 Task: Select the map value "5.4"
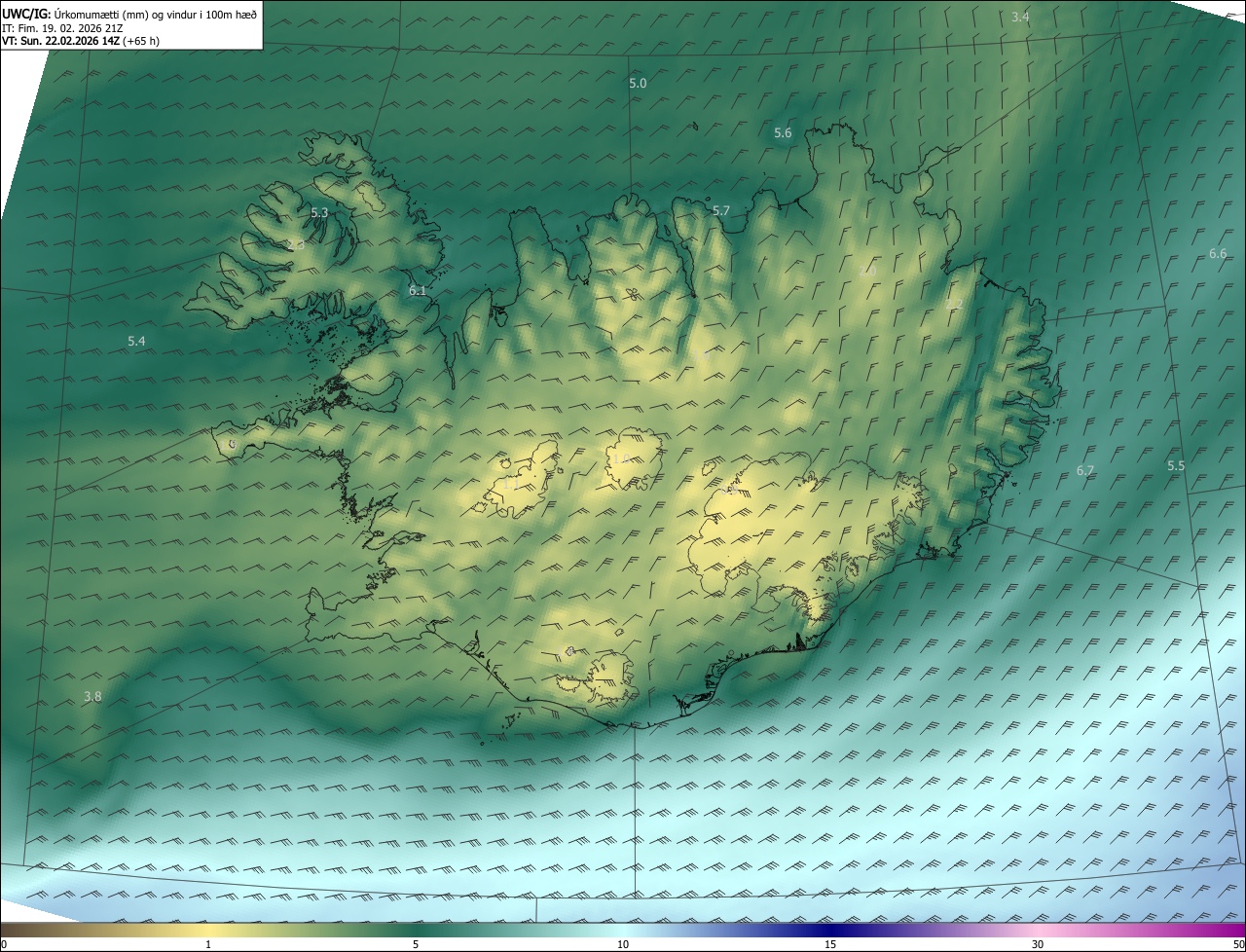[x=136, y=341]
